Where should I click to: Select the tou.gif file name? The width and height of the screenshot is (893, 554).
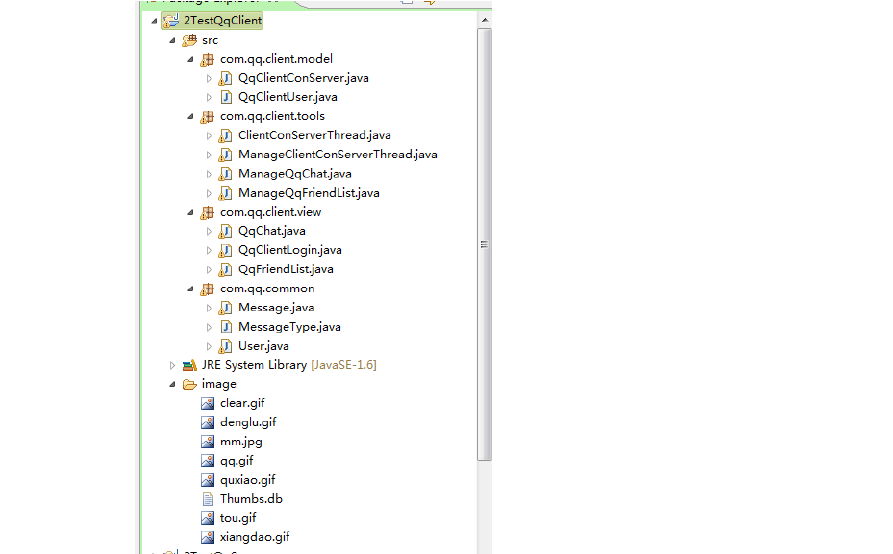[238, 518]
